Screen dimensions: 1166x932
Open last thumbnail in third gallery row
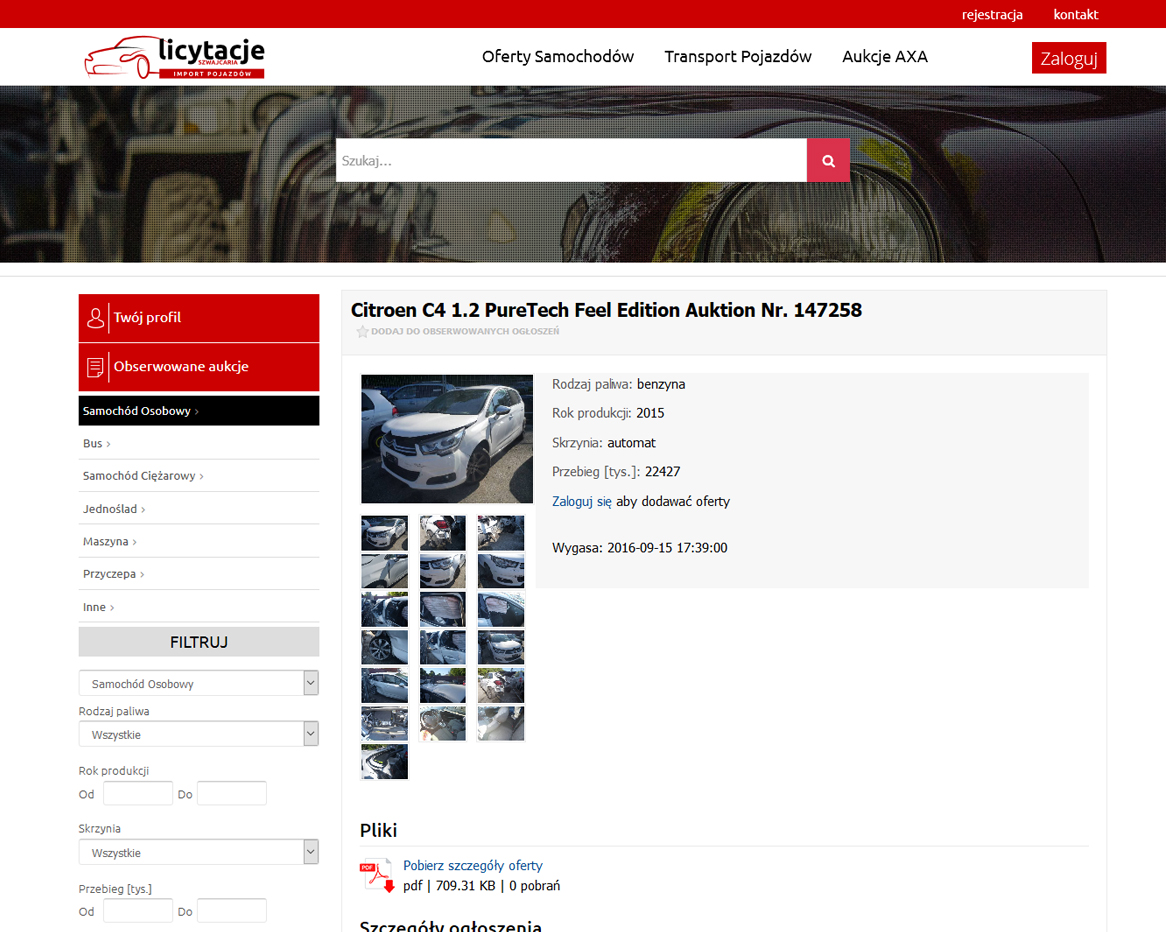pyautogui.click(x=500, y=609)
